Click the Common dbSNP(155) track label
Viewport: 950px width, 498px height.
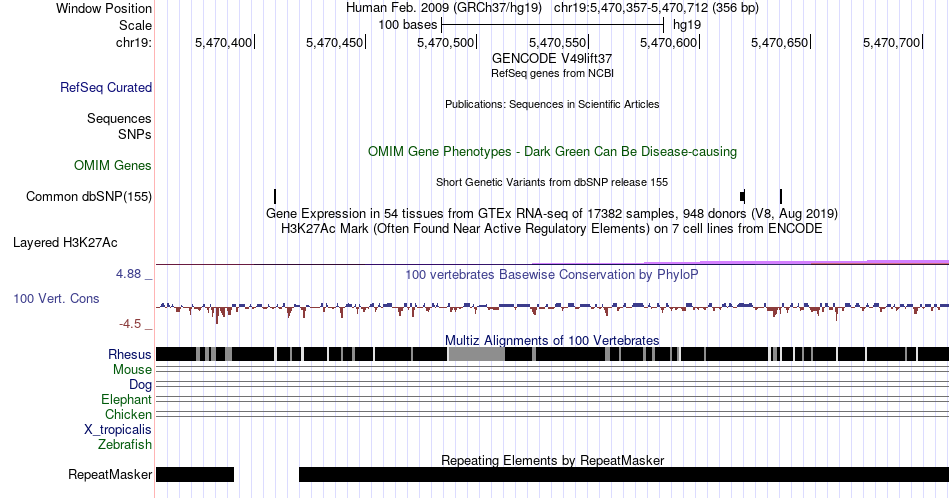[x=89, y=196]
